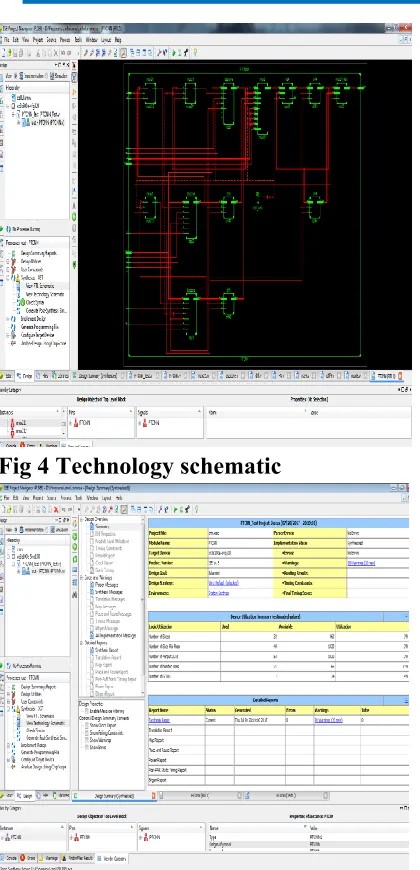
Task: Select Implement Design in the Technology schematic window Processes pane
Action: [x=33, y=318]
